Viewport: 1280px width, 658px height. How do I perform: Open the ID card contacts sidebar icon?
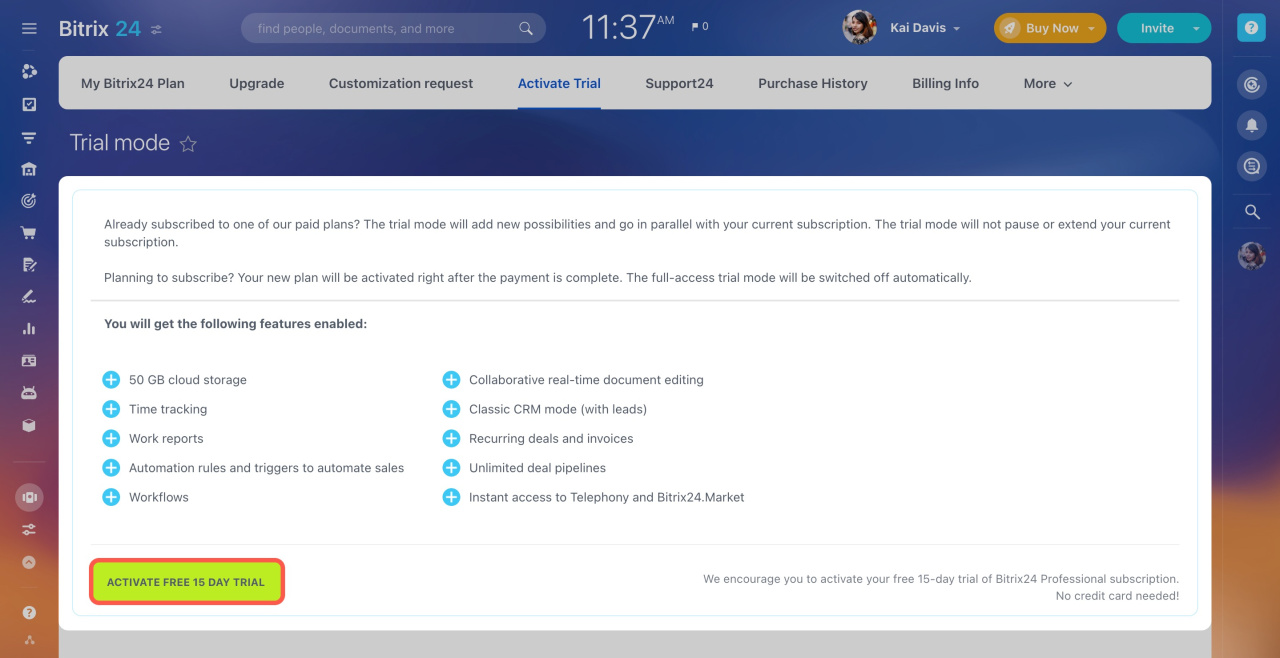(29, 361)
